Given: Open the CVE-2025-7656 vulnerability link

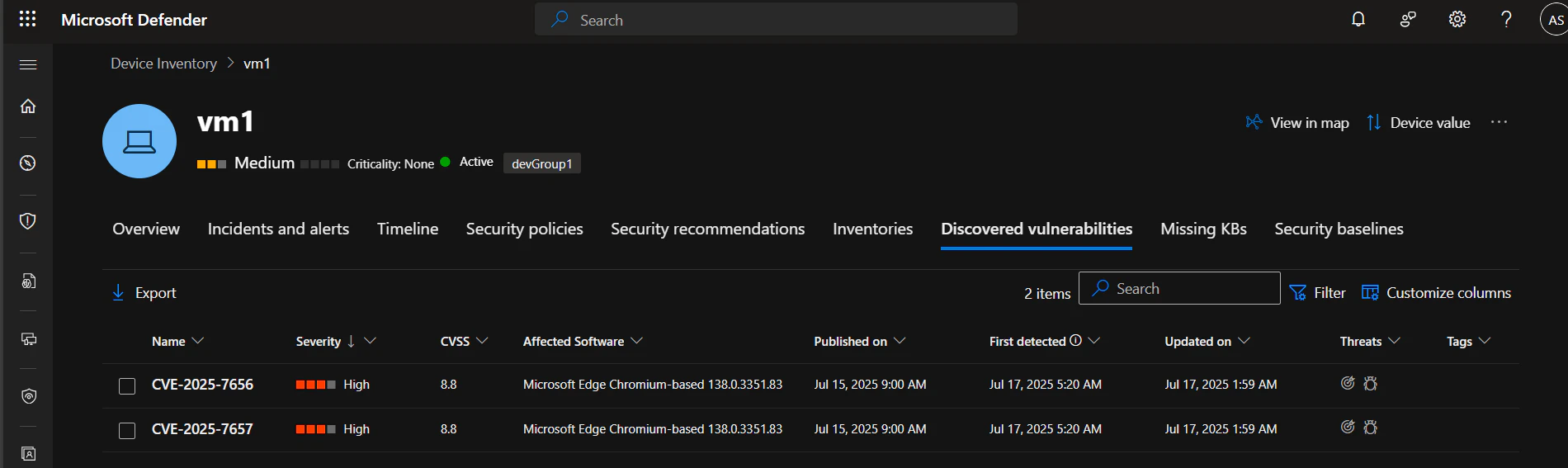Looking at the screenshot, I should click(x=202, y=385).
